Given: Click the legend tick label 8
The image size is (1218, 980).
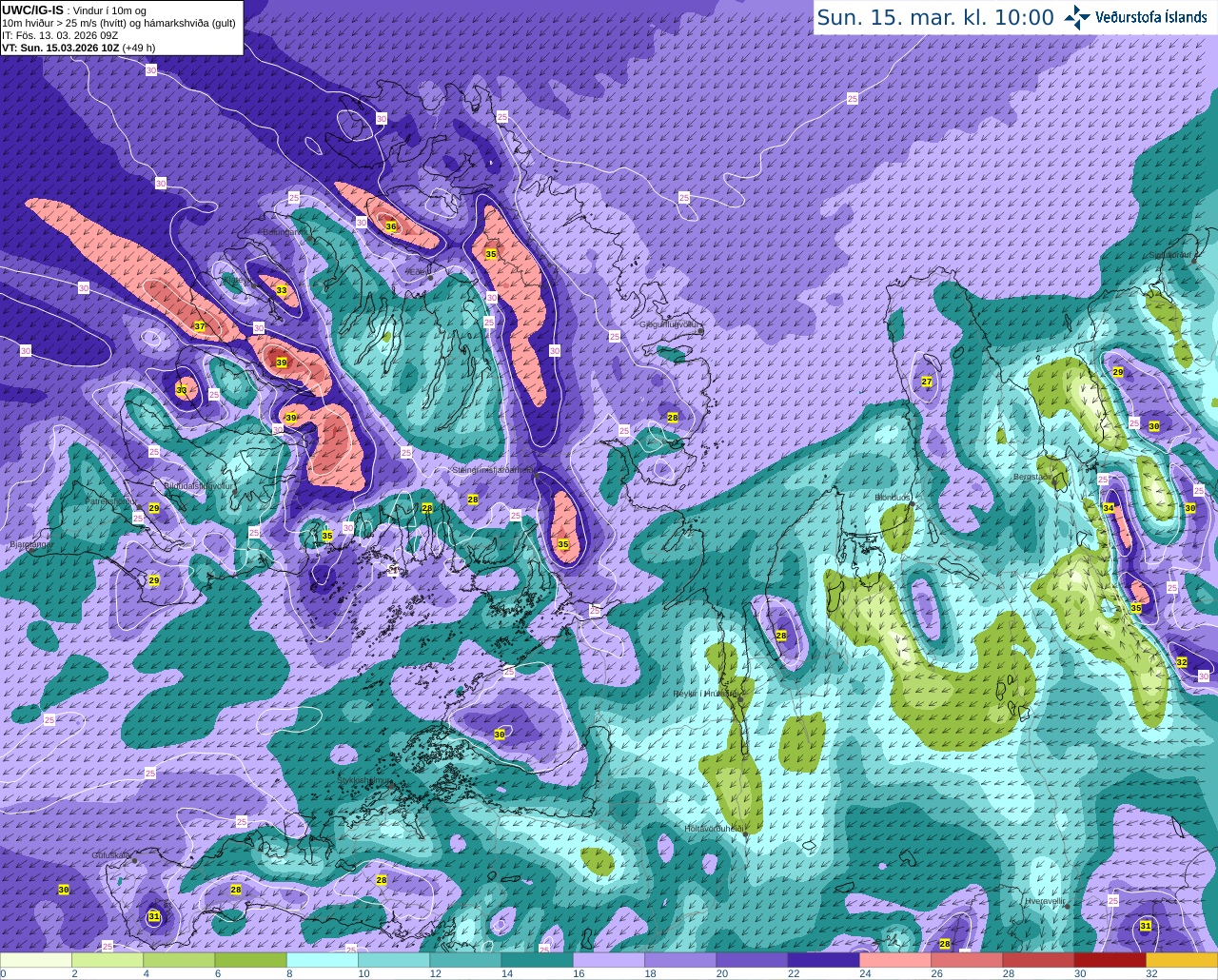Looking at the screenshot, I should [x=289, y=973].
